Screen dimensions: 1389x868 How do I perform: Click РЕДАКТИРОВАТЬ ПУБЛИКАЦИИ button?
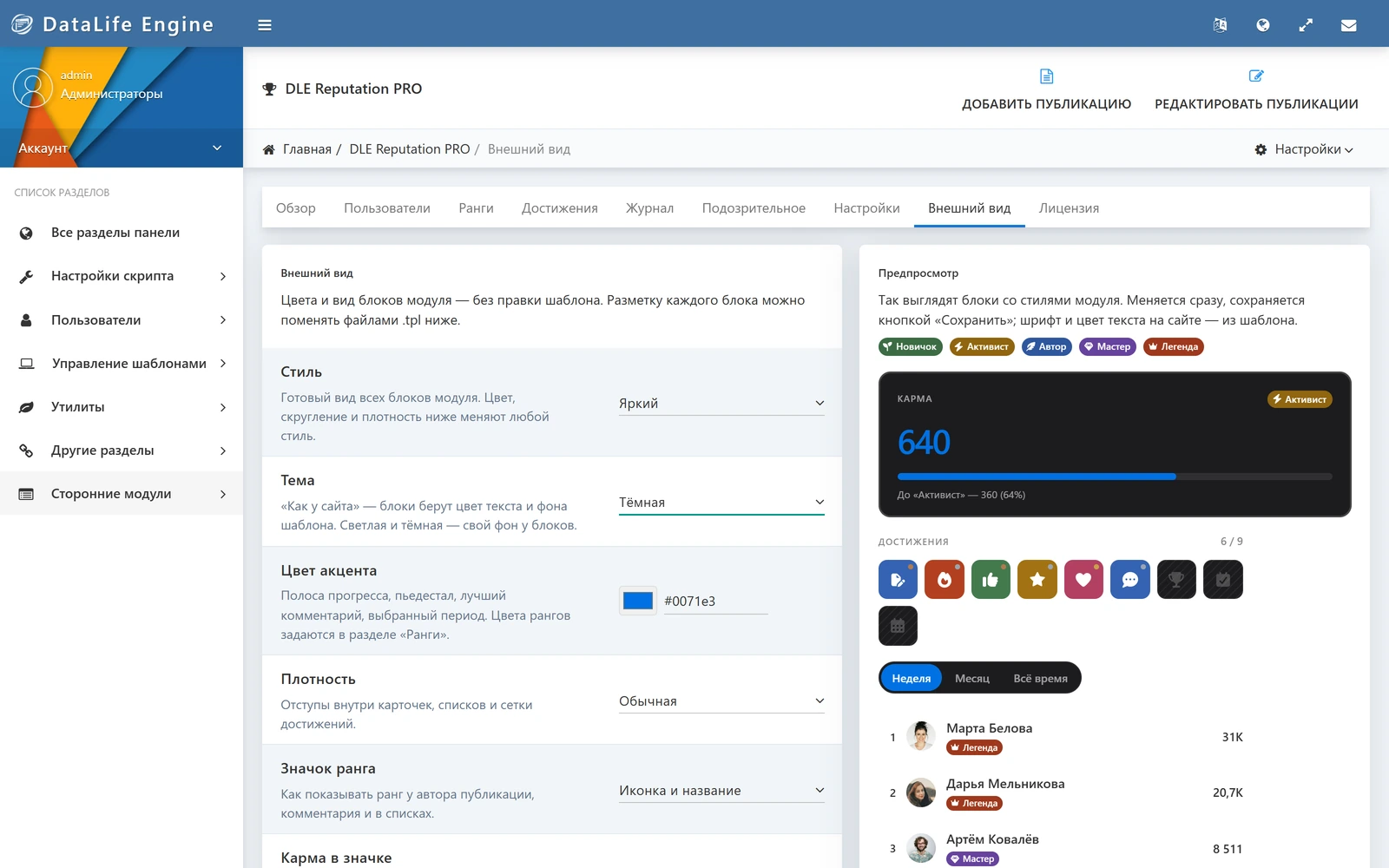[1256, 90]
